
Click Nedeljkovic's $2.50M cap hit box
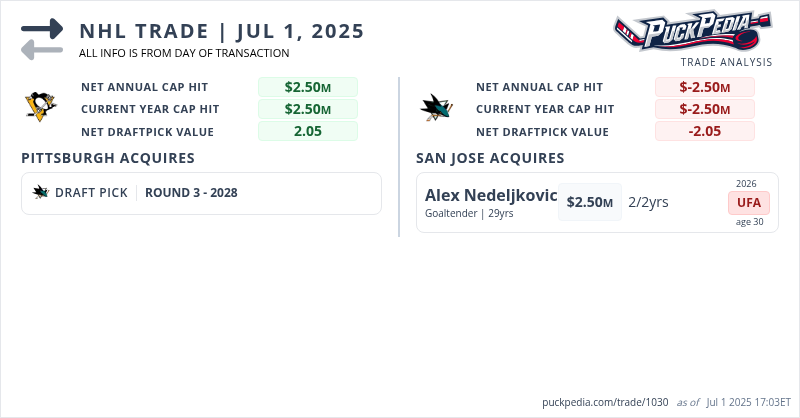589,202
